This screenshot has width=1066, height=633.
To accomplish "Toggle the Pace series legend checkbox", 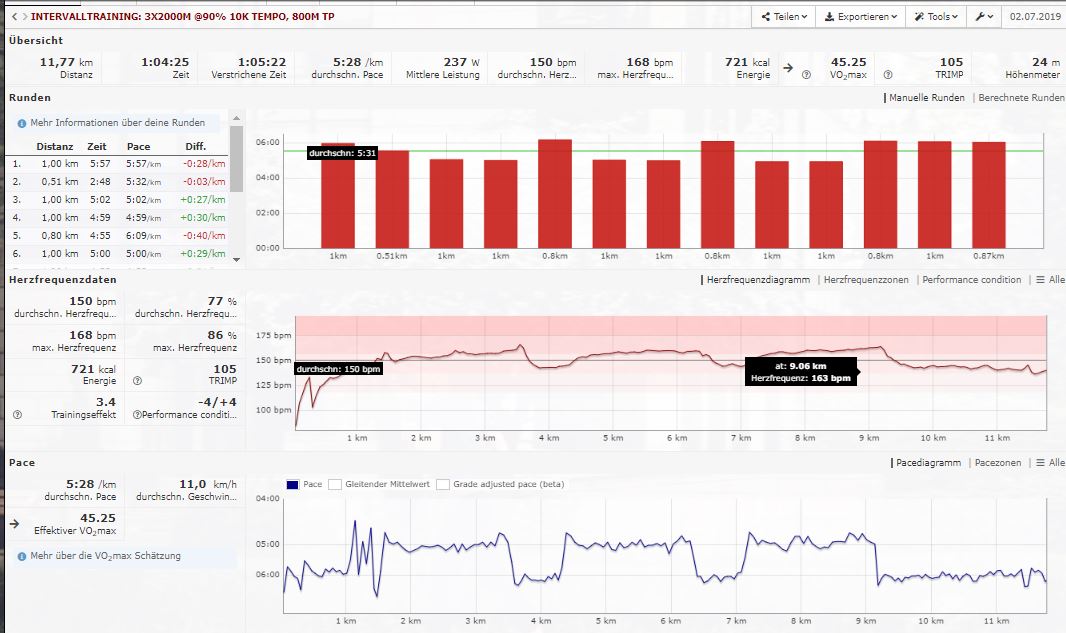I will click(x=291, y=484).
